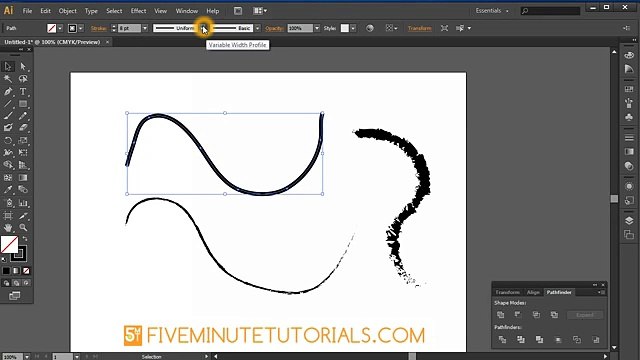Click the Opacity panel link
Image resolution: width=640 pixels, height=360 pixels.
pyautogui.click(x=274, y=28)
